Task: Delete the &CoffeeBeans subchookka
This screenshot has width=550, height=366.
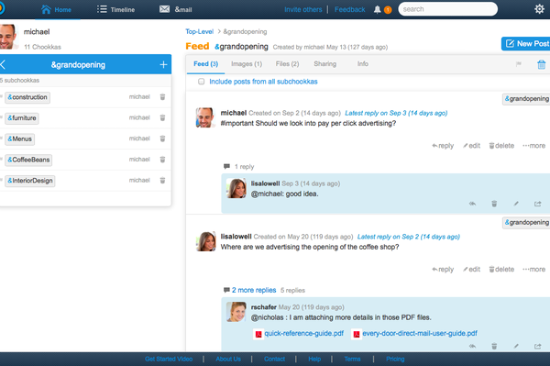Action: [x=162, y=159]
